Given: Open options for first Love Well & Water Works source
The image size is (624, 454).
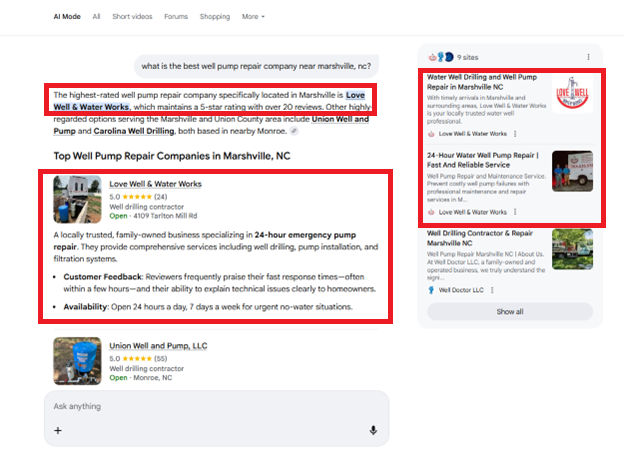Looking at the screenshot, I should [515, 134].
